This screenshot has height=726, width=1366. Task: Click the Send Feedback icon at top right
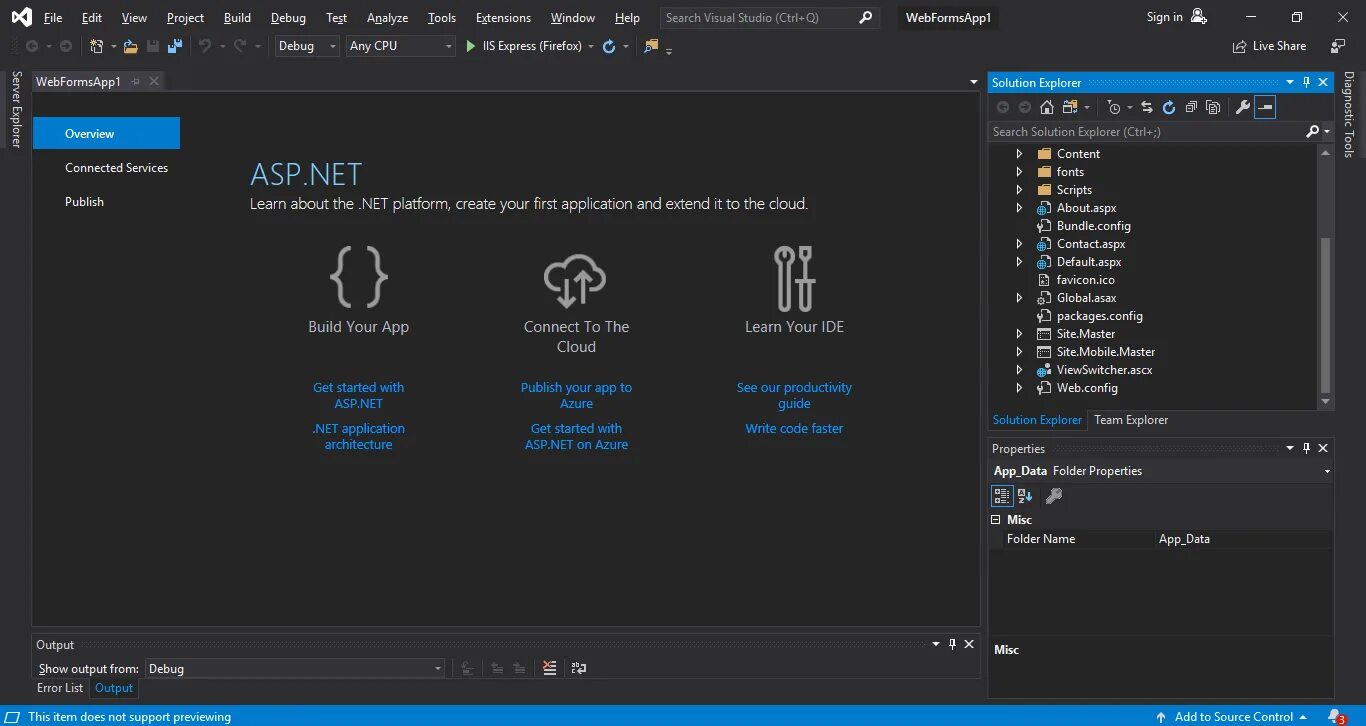[1338, 46]
